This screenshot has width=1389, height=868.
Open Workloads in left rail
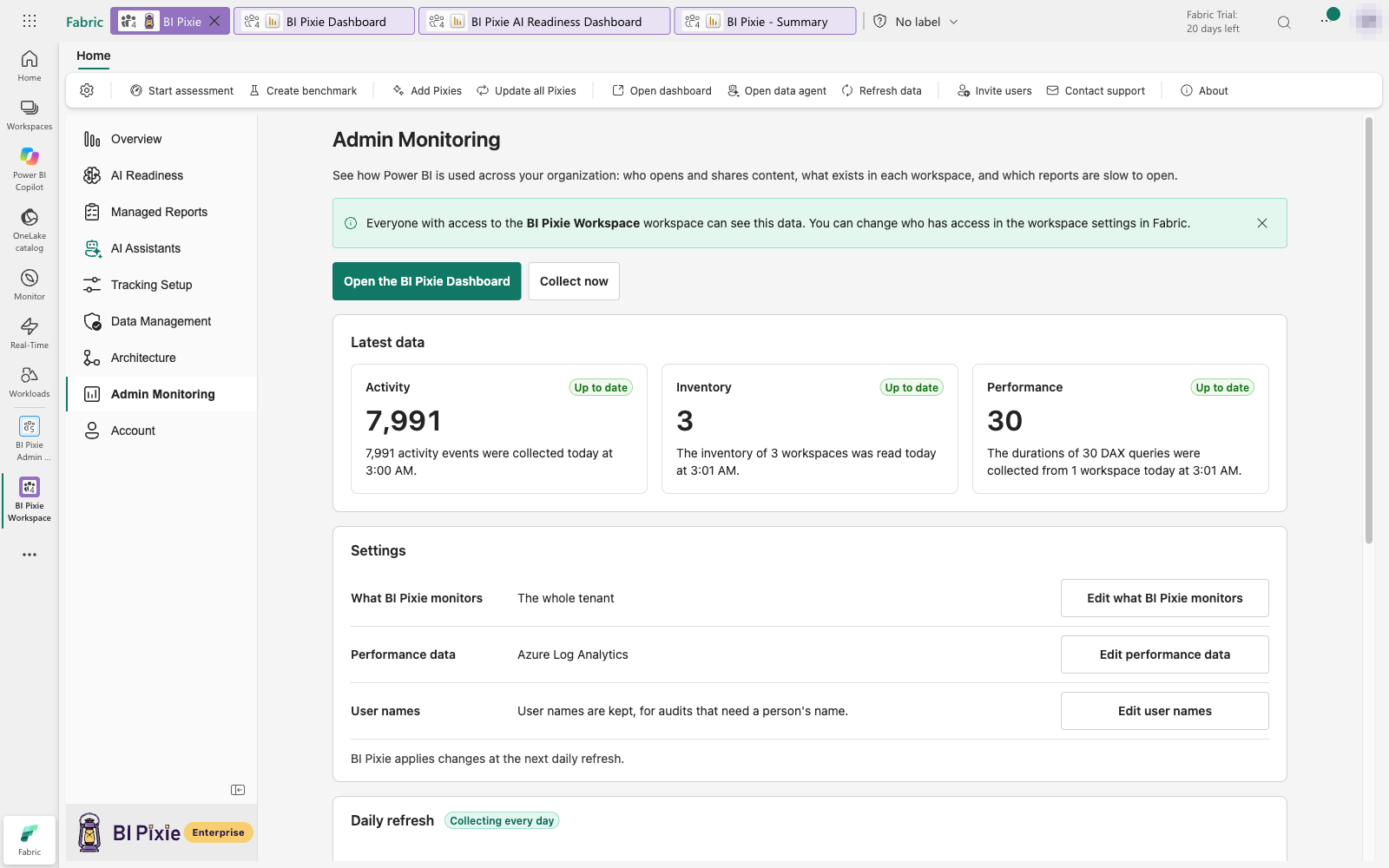point(30,382)
